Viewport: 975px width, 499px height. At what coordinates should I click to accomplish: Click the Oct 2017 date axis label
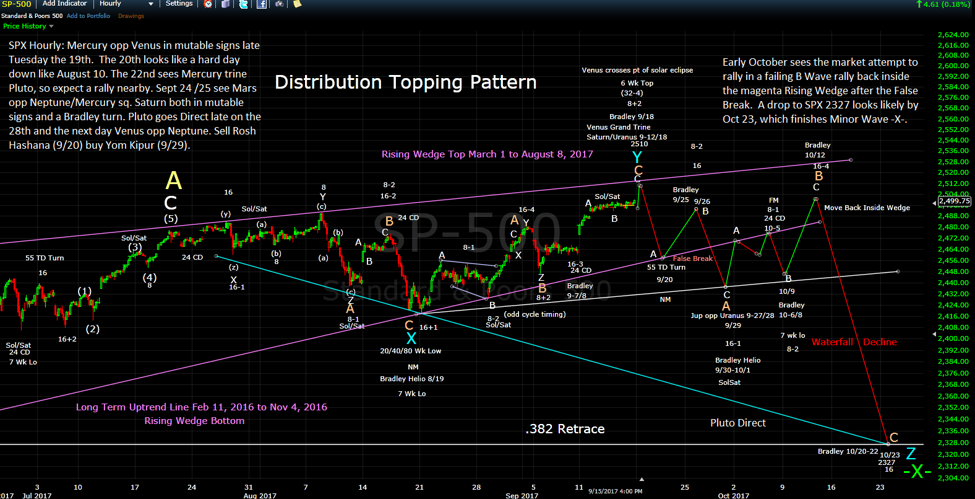click(x=733, y=495)
